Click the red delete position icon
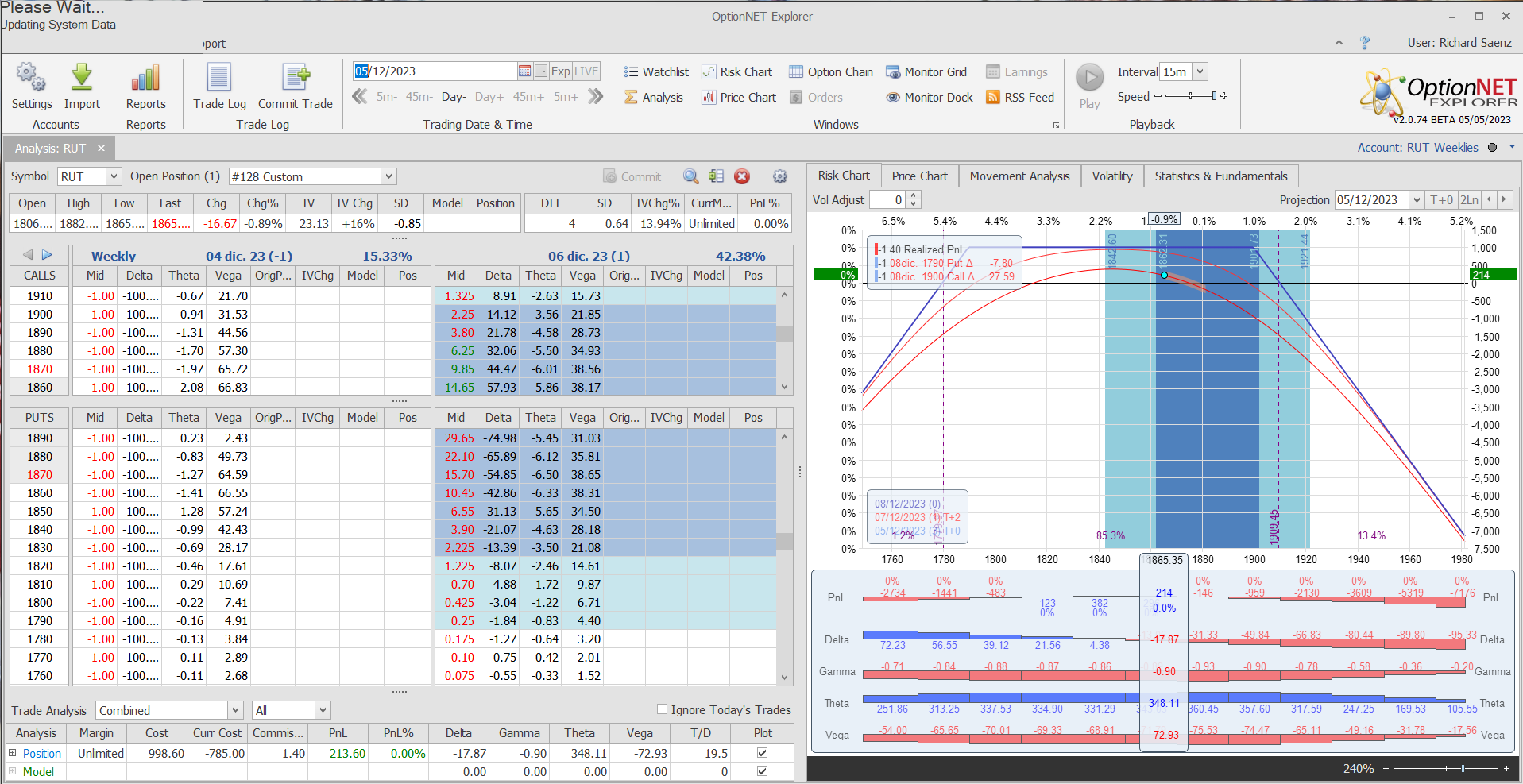 742,176
